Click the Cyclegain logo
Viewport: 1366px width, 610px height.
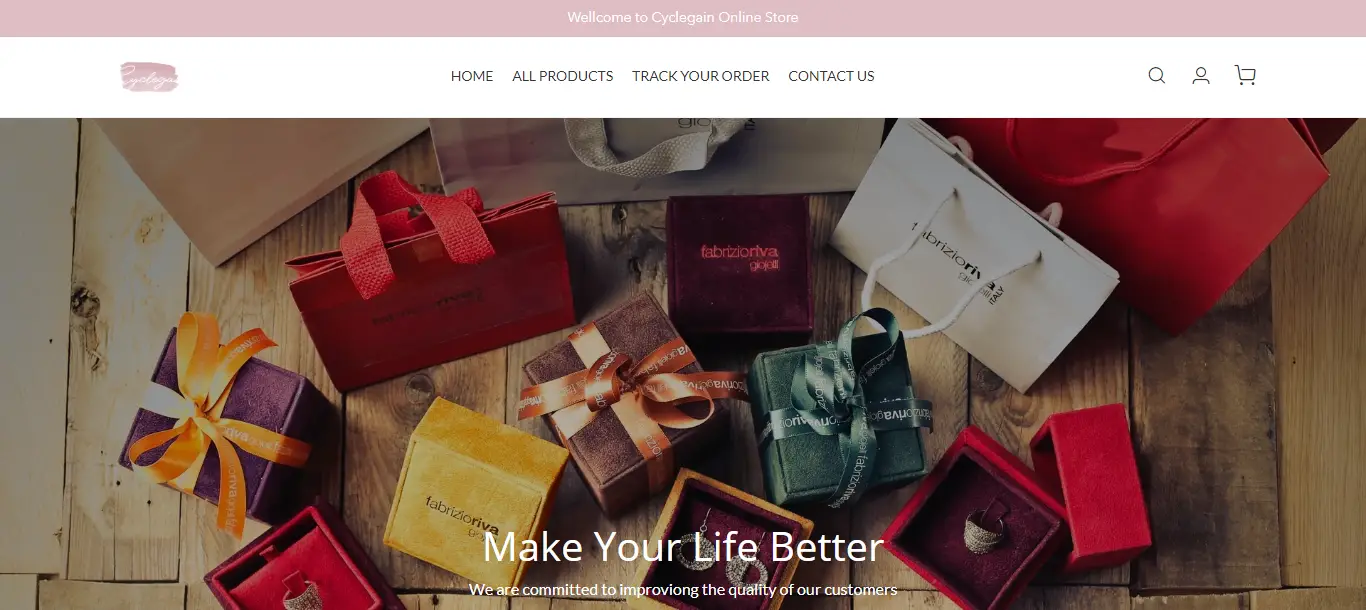[149, 77]
